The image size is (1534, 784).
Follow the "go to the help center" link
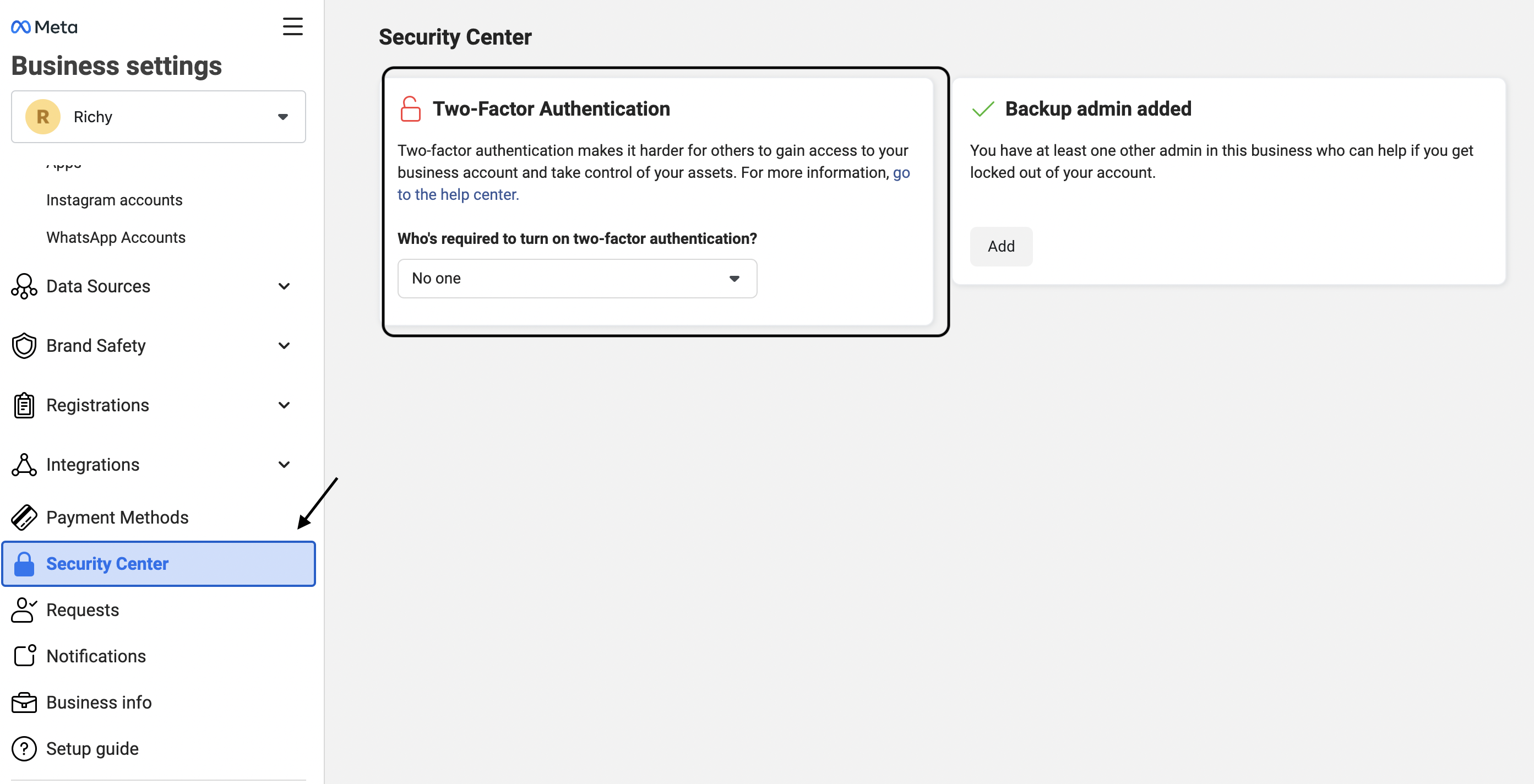[x=458, y=195]
